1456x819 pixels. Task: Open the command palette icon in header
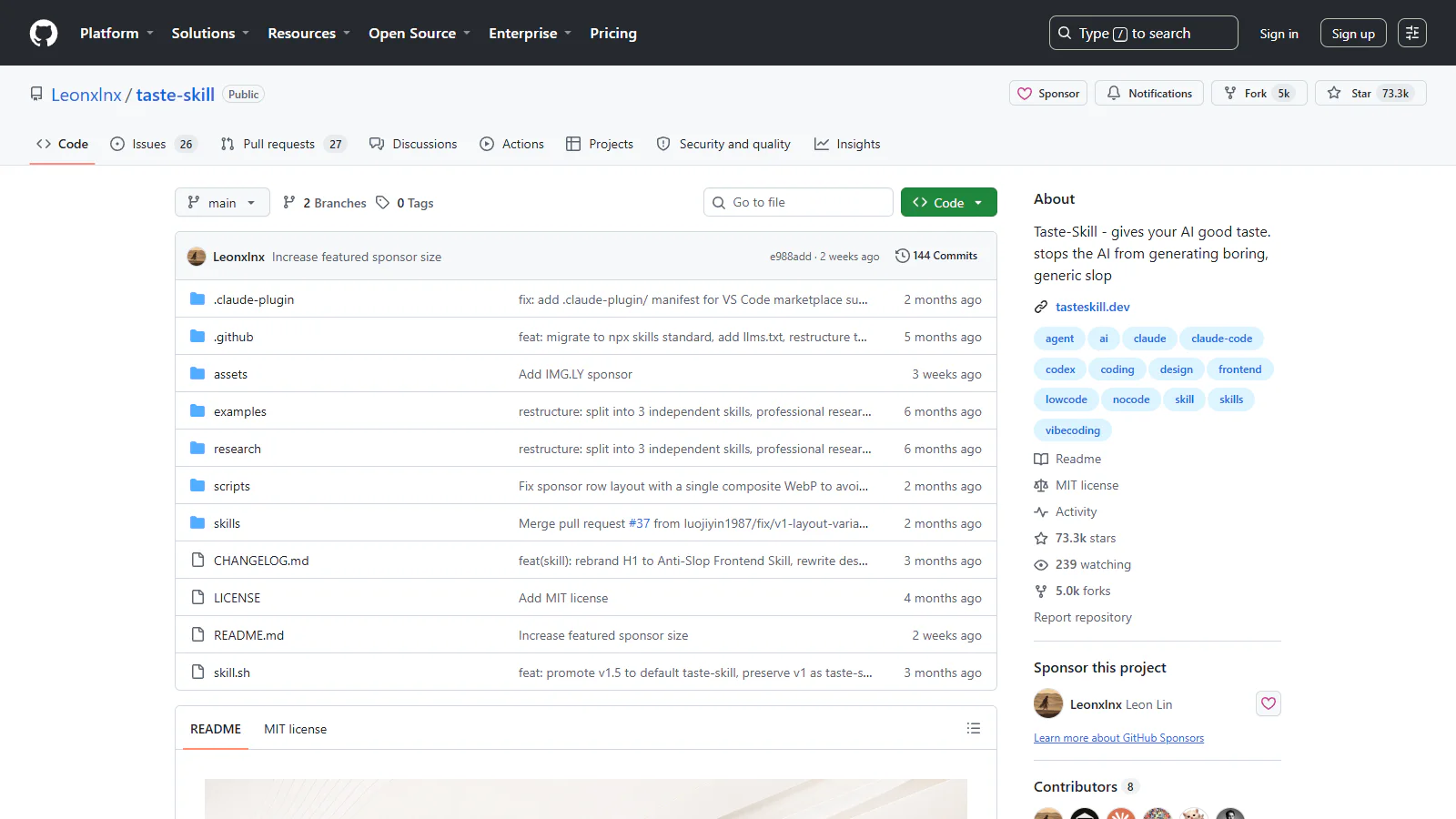pyautogui.click(x=1412, y=33)
